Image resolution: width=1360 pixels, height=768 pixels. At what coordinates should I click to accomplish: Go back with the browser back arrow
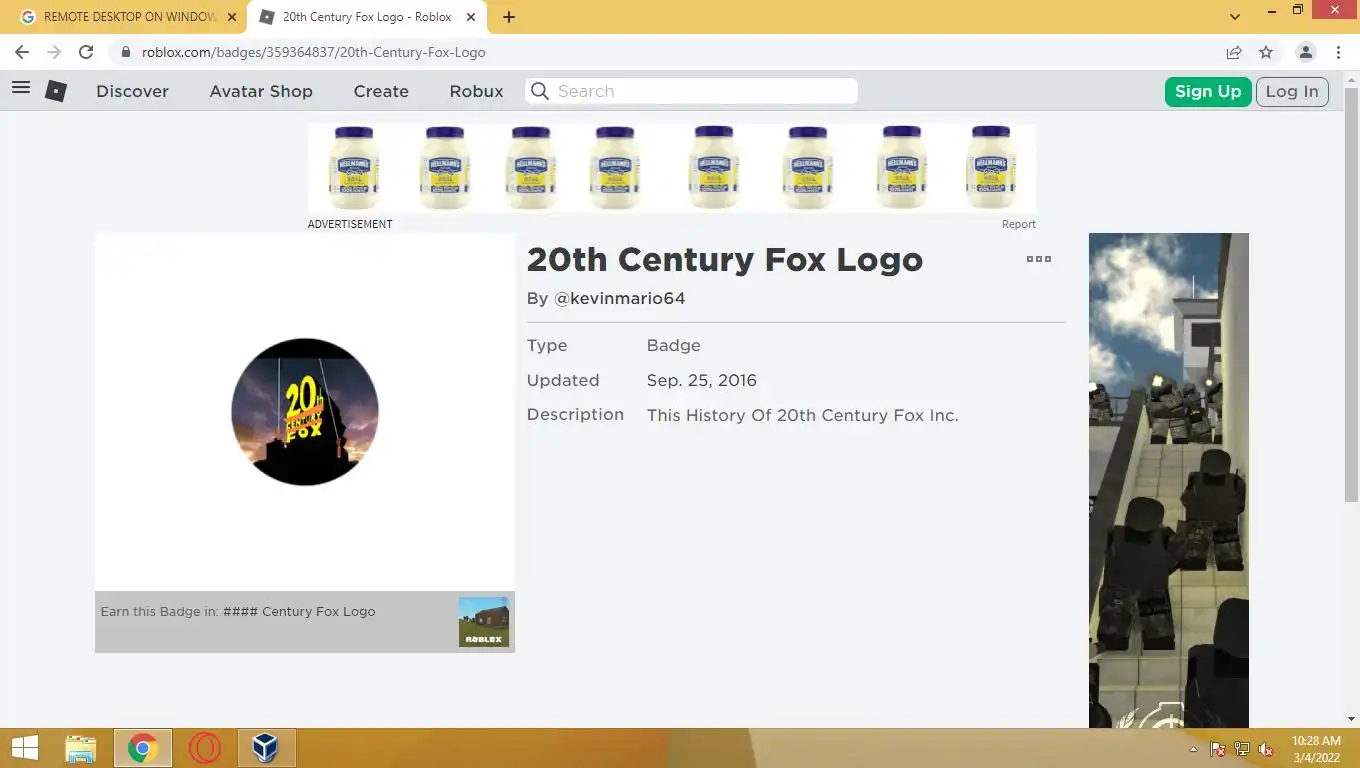click(22, 52)
